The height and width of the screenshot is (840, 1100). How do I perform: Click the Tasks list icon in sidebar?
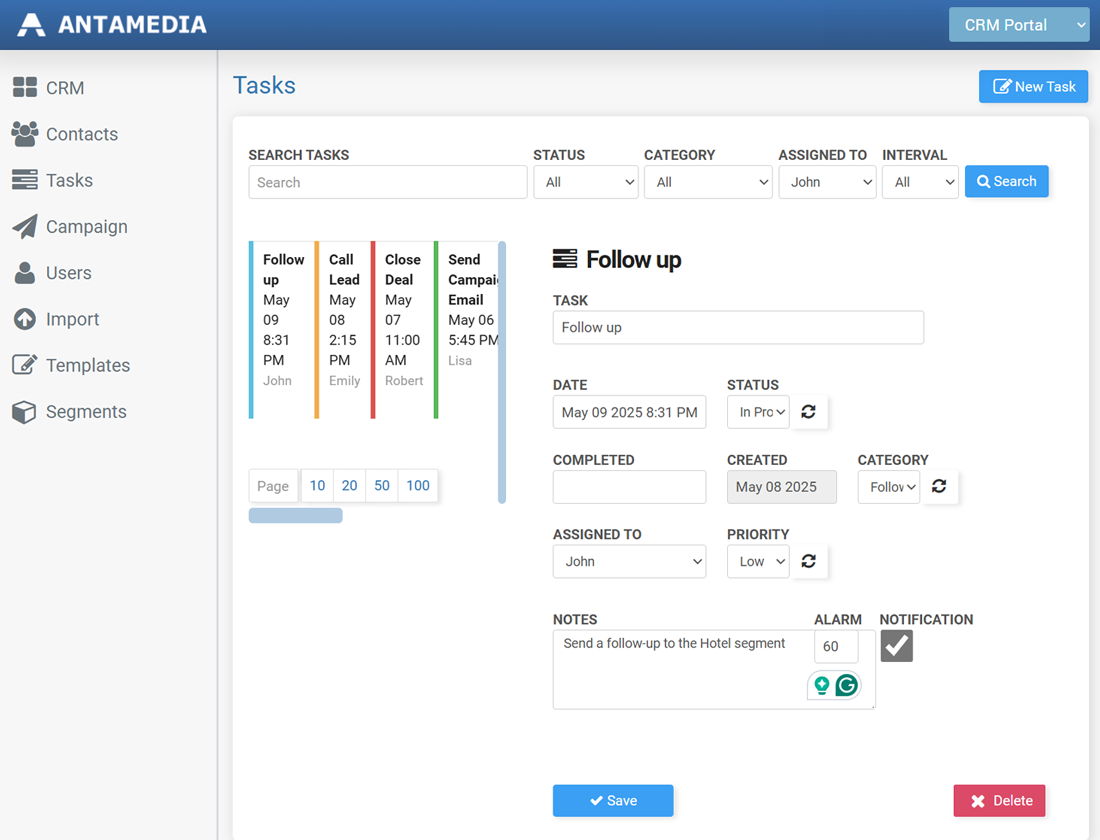click(25, 180)
